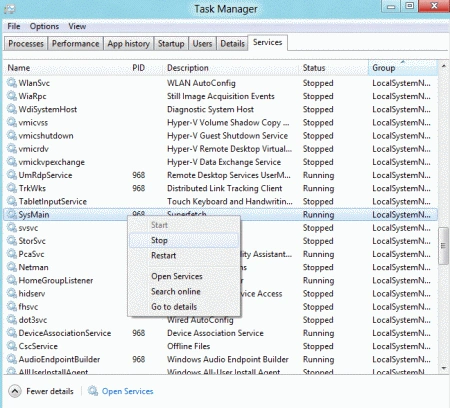Choose Stop in the context menu
This screenshot has width=450, height=408.
184,240
